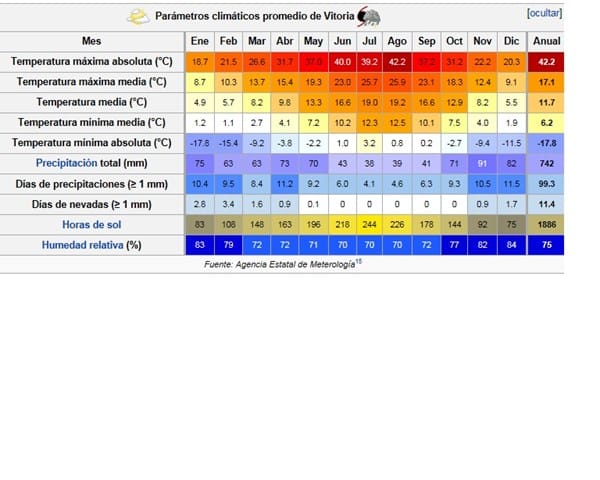Click the Abr column header

point(285,41)
